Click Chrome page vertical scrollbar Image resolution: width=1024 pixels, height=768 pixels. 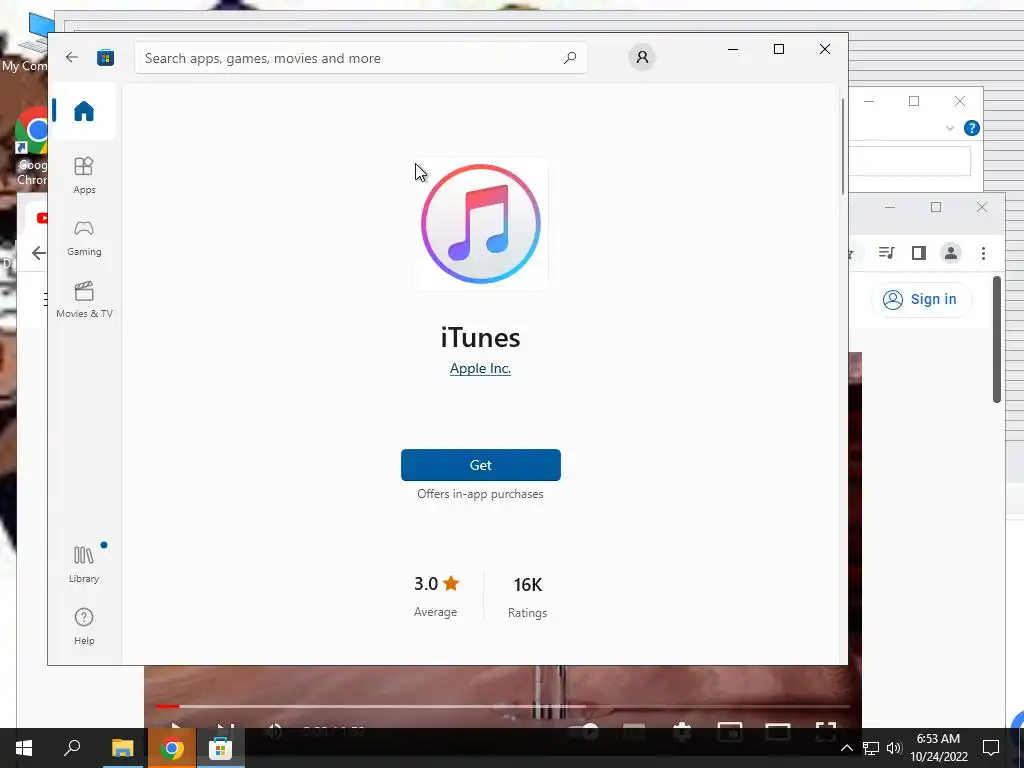(x=997, y=340)
